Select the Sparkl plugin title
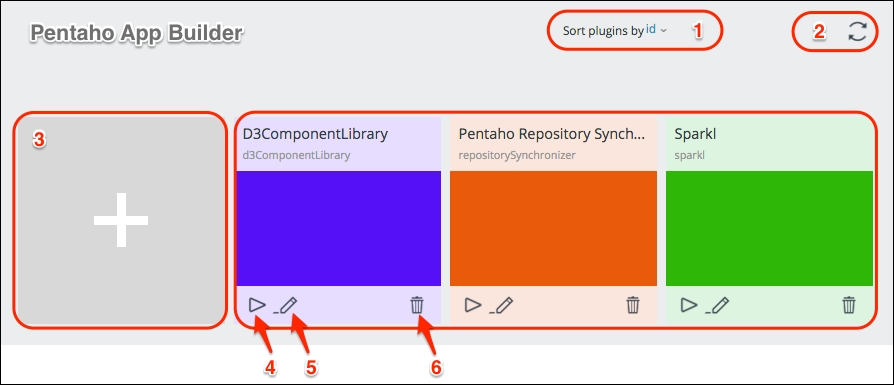 tap(694, 134)
